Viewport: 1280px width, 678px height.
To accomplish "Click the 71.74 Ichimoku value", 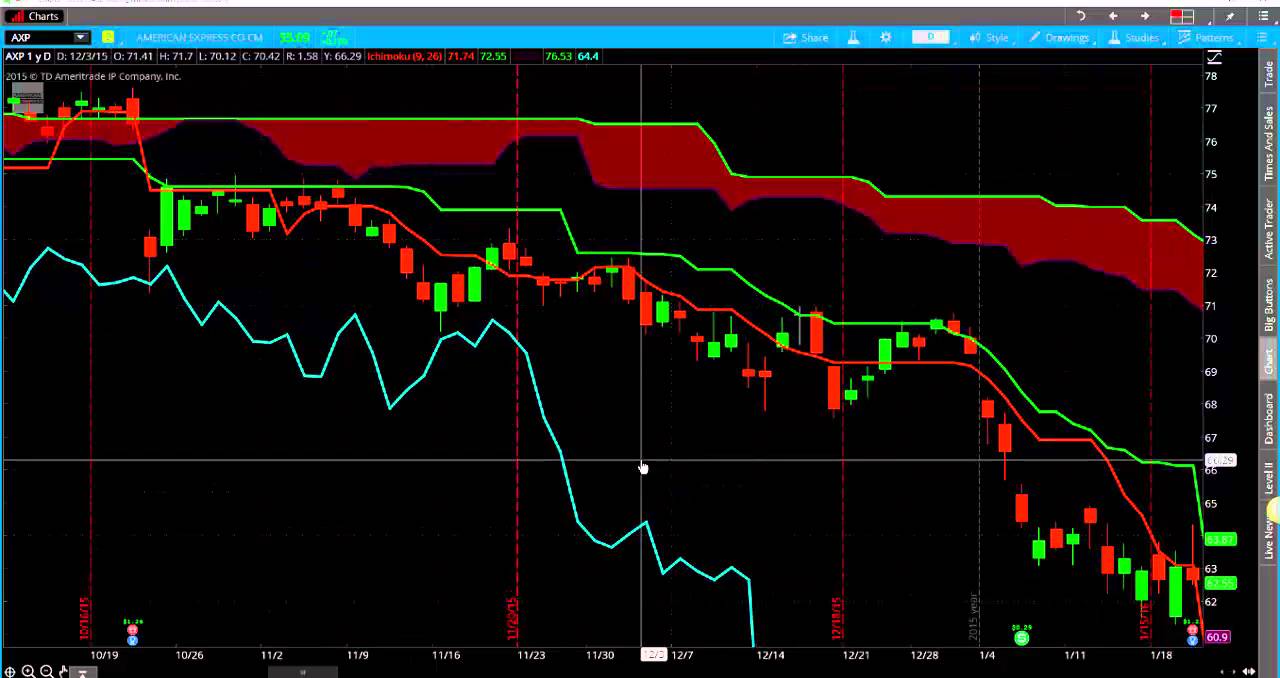I will [461, 57].
